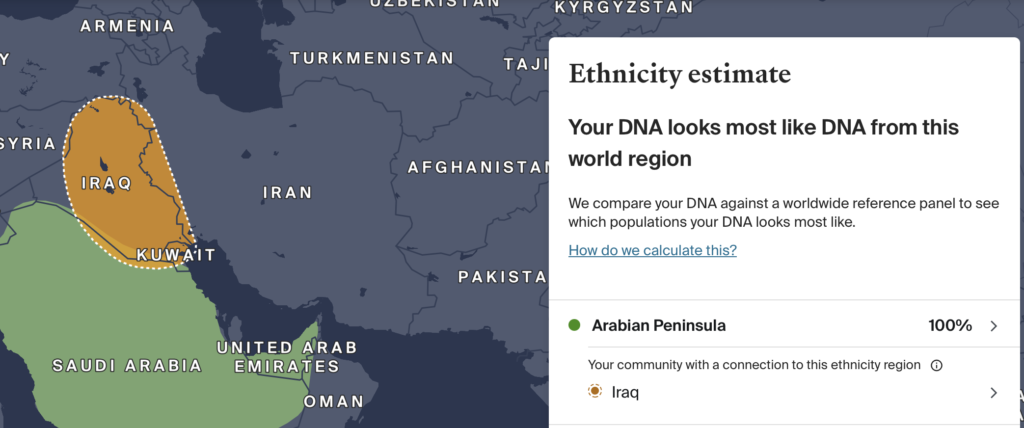Open the 'How do we calculate this?' link

(652, 250)
